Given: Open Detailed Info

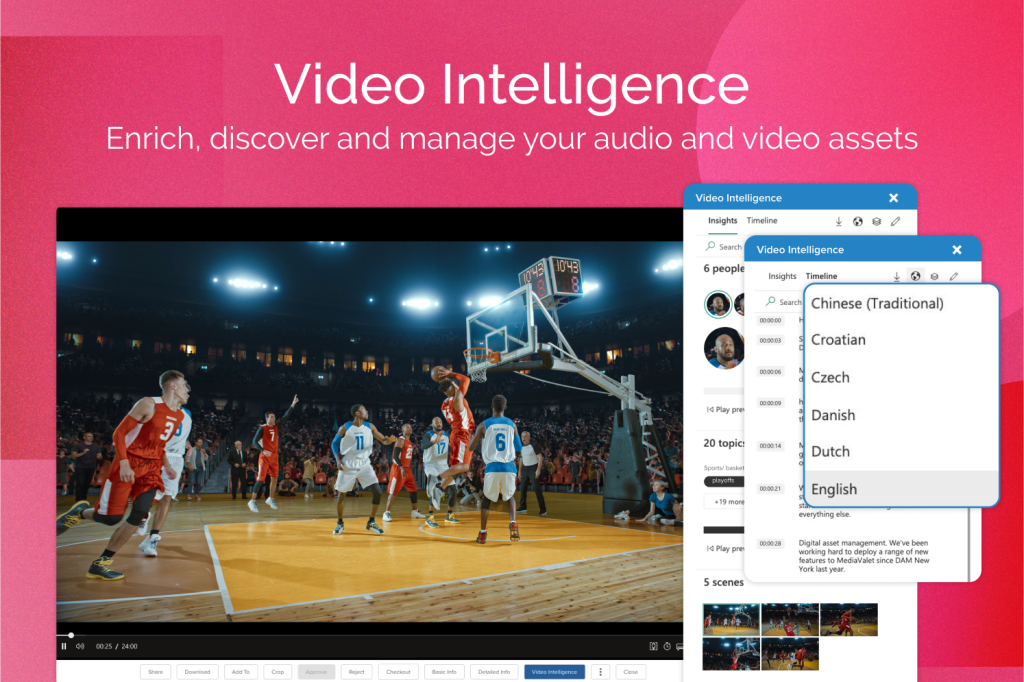Looking at the screenshot, I should pos(494,672).
